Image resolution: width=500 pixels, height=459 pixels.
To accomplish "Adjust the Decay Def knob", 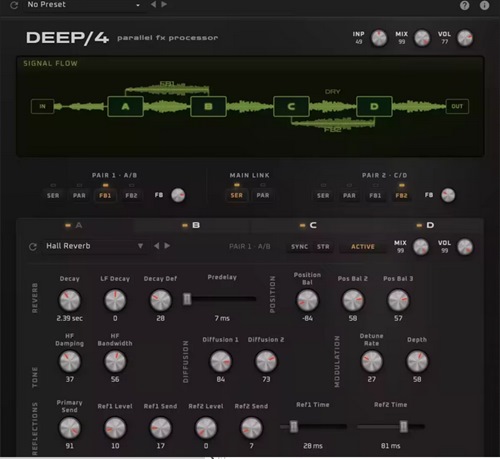I will tap(161, 300).
